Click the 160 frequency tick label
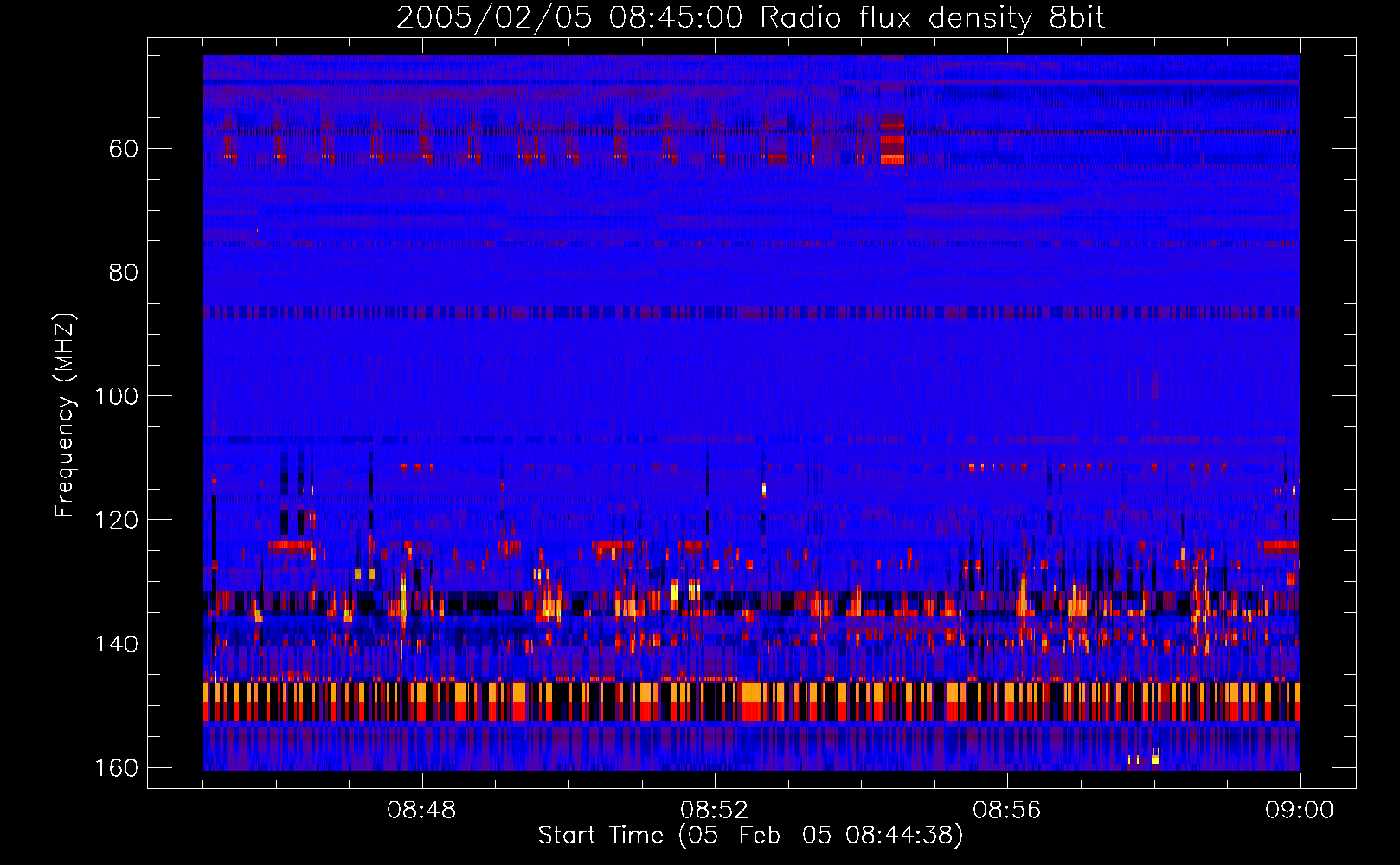This screenshot has height=865, width=1400. click(x=117, y=768)
